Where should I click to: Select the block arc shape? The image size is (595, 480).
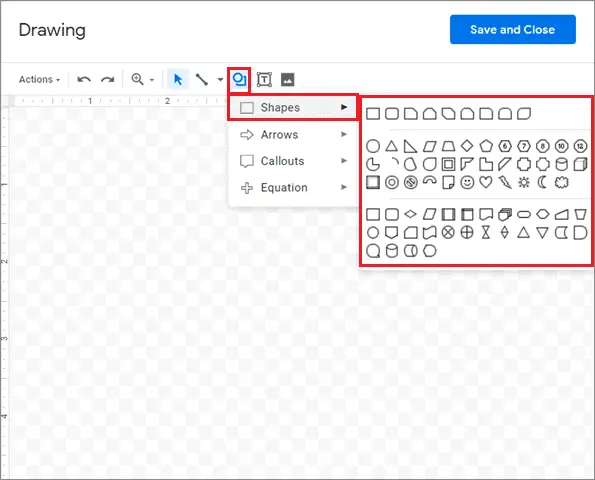pos(430,182)
